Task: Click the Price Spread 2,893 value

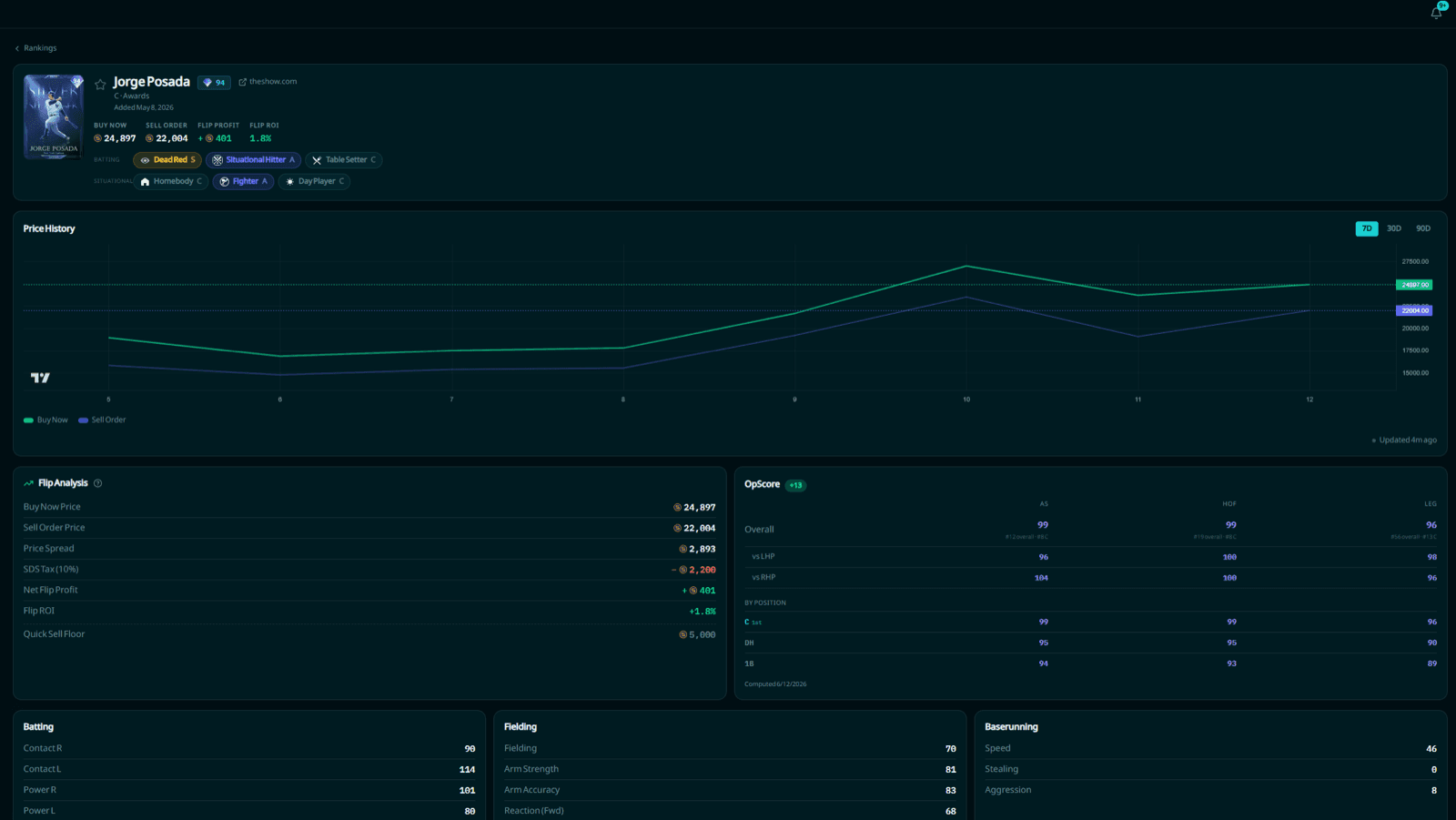Action: 697,549
